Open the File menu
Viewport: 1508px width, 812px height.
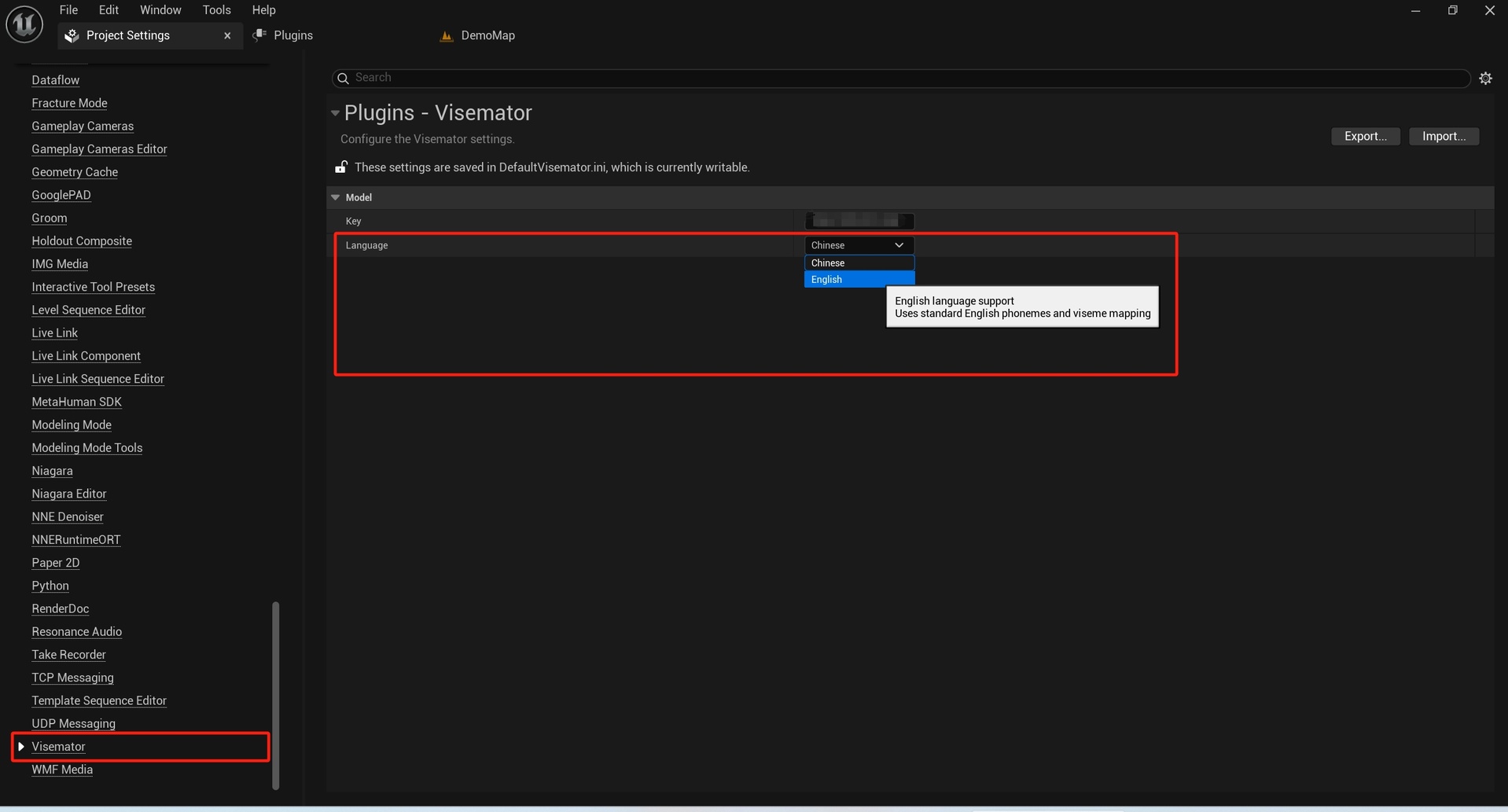pos(68,10)
